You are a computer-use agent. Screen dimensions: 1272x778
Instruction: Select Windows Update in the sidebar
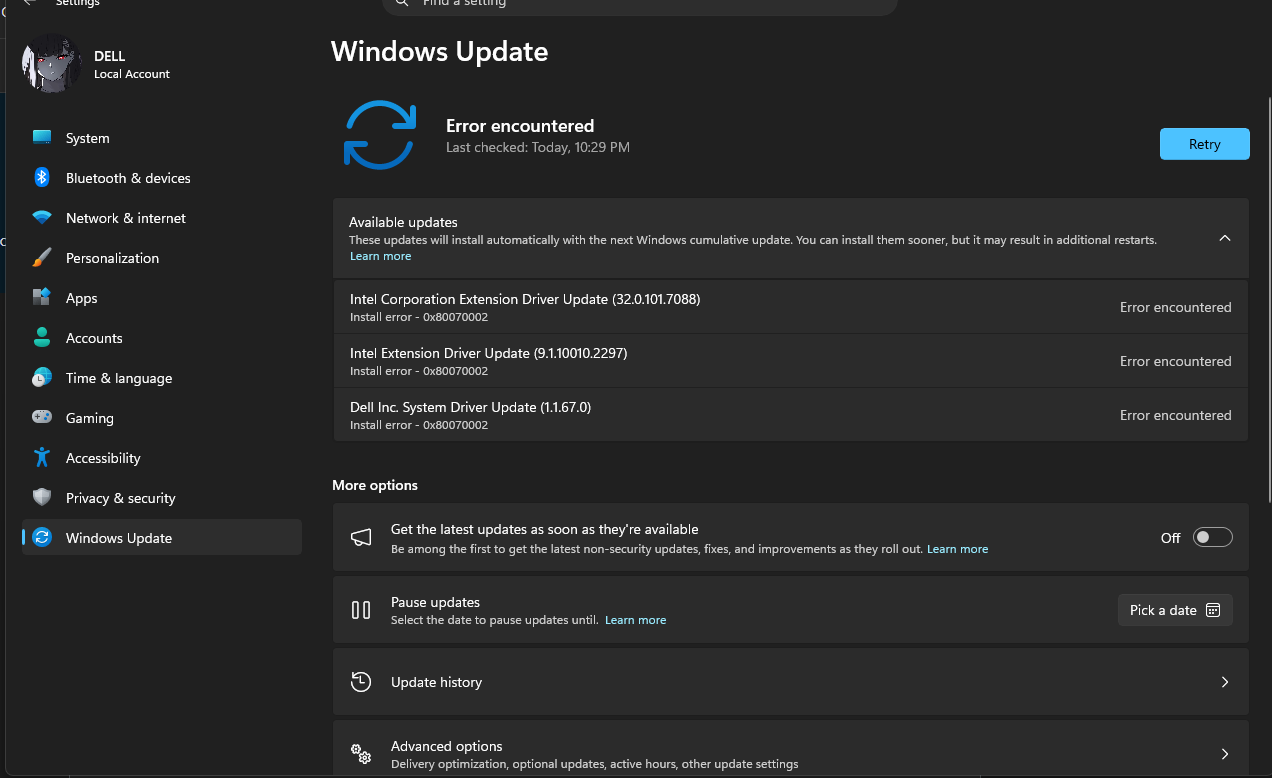[162, 538]
